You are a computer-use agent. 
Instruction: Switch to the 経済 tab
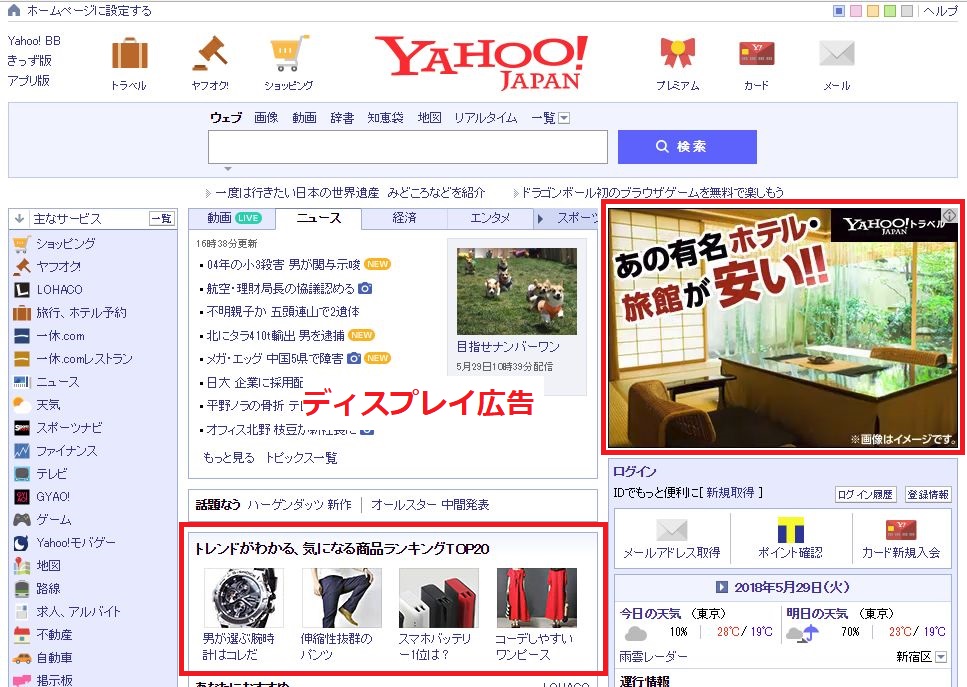tap(404, 218)
